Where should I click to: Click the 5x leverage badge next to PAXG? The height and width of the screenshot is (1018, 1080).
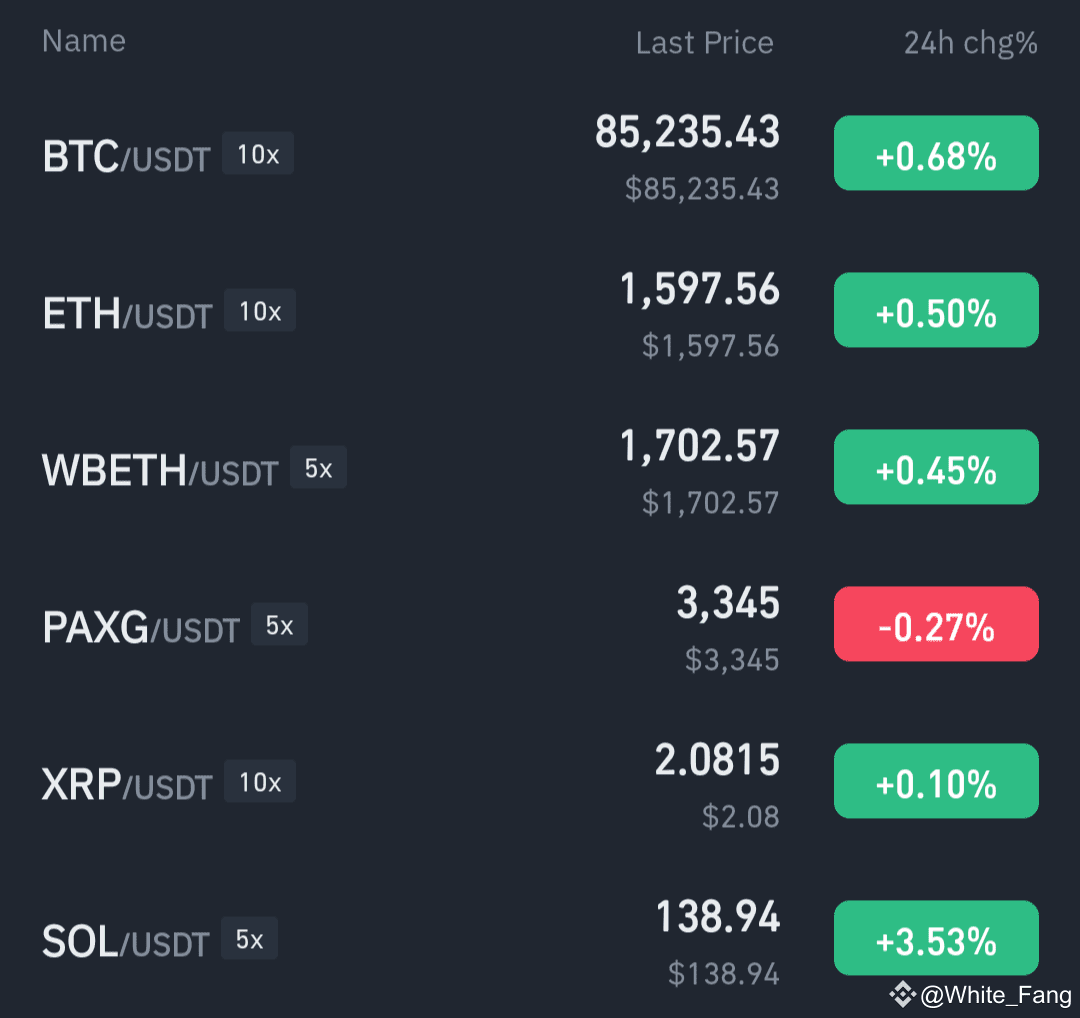[x=279, y=624]
